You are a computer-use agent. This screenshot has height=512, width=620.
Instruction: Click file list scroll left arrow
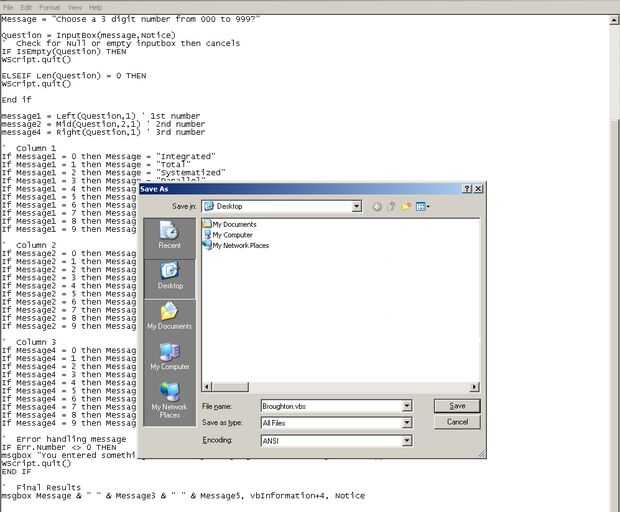pyautogui.click(x=207, y=387)
